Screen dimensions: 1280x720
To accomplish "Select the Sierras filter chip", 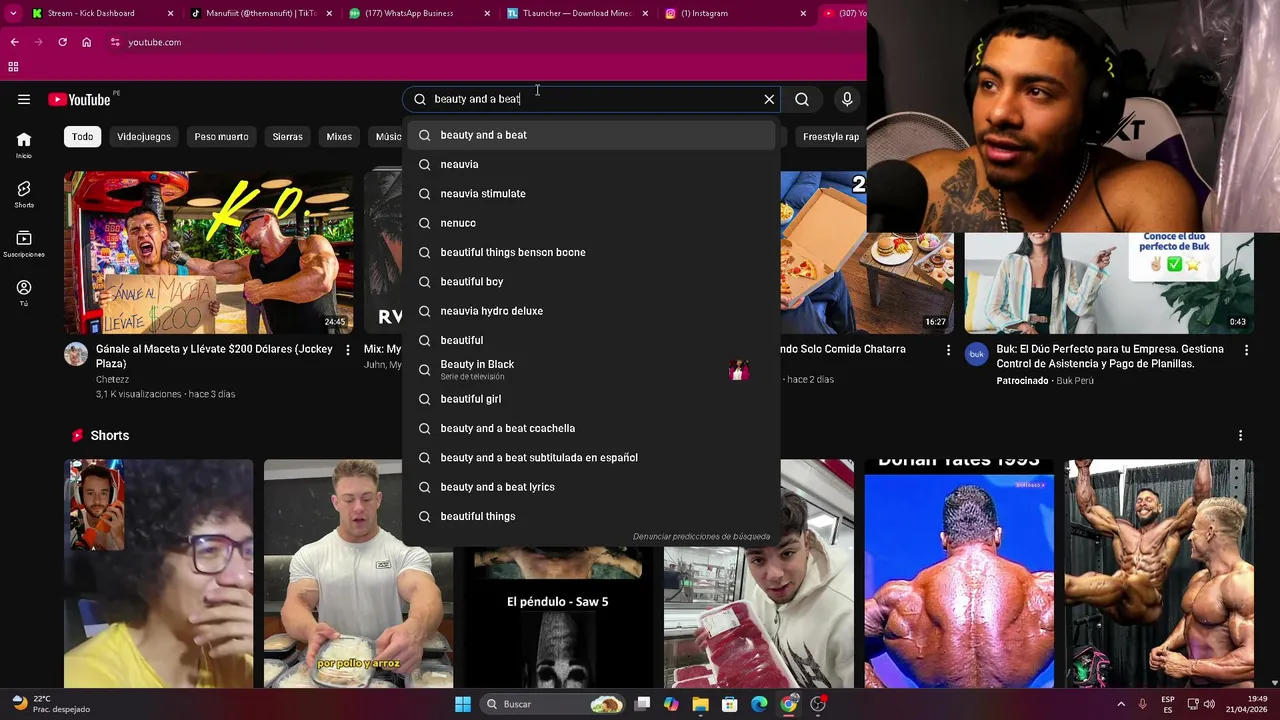I will (287, 137).
